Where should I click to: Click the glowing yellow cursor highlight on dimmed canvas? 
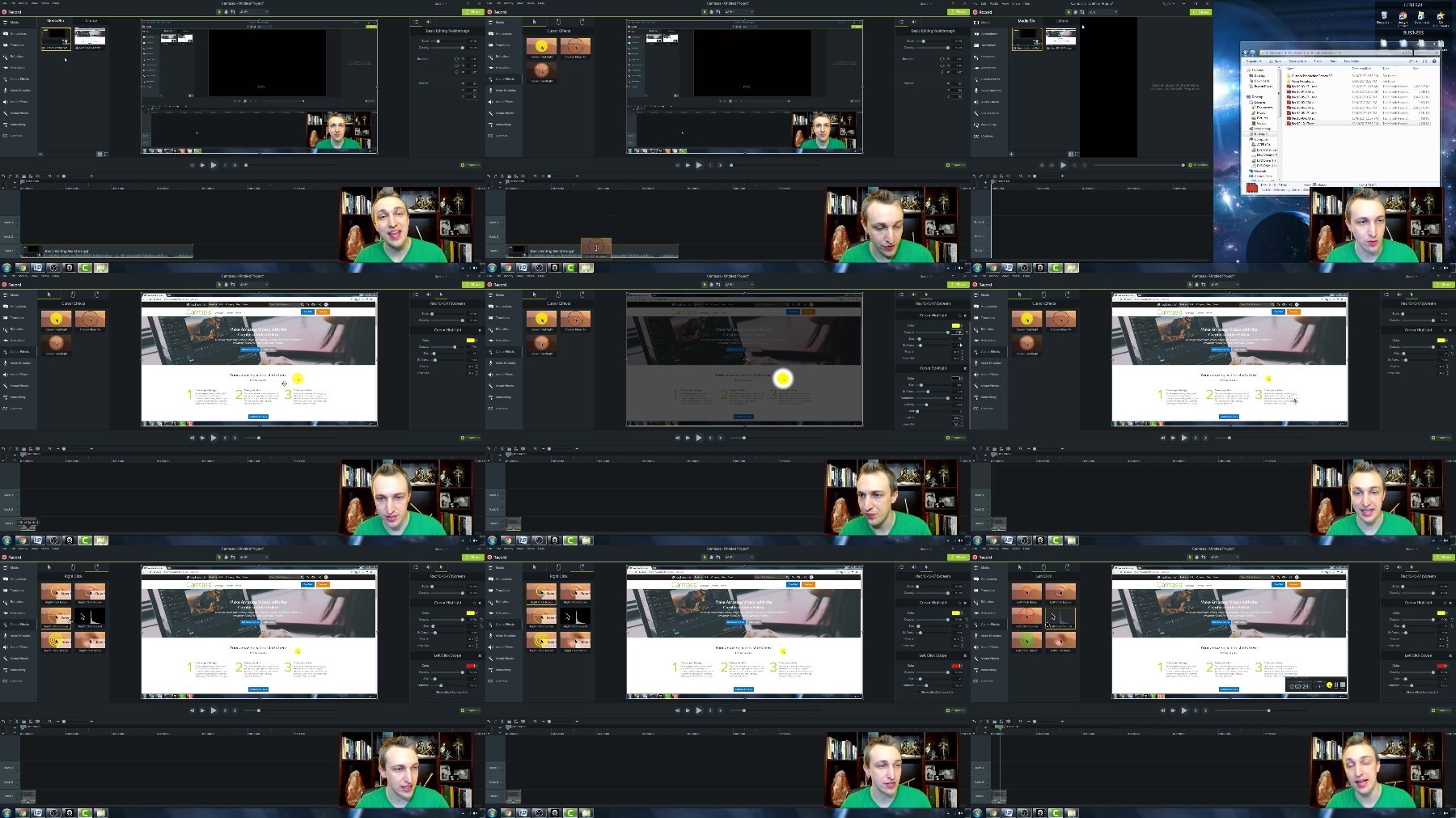pos(783,378)
